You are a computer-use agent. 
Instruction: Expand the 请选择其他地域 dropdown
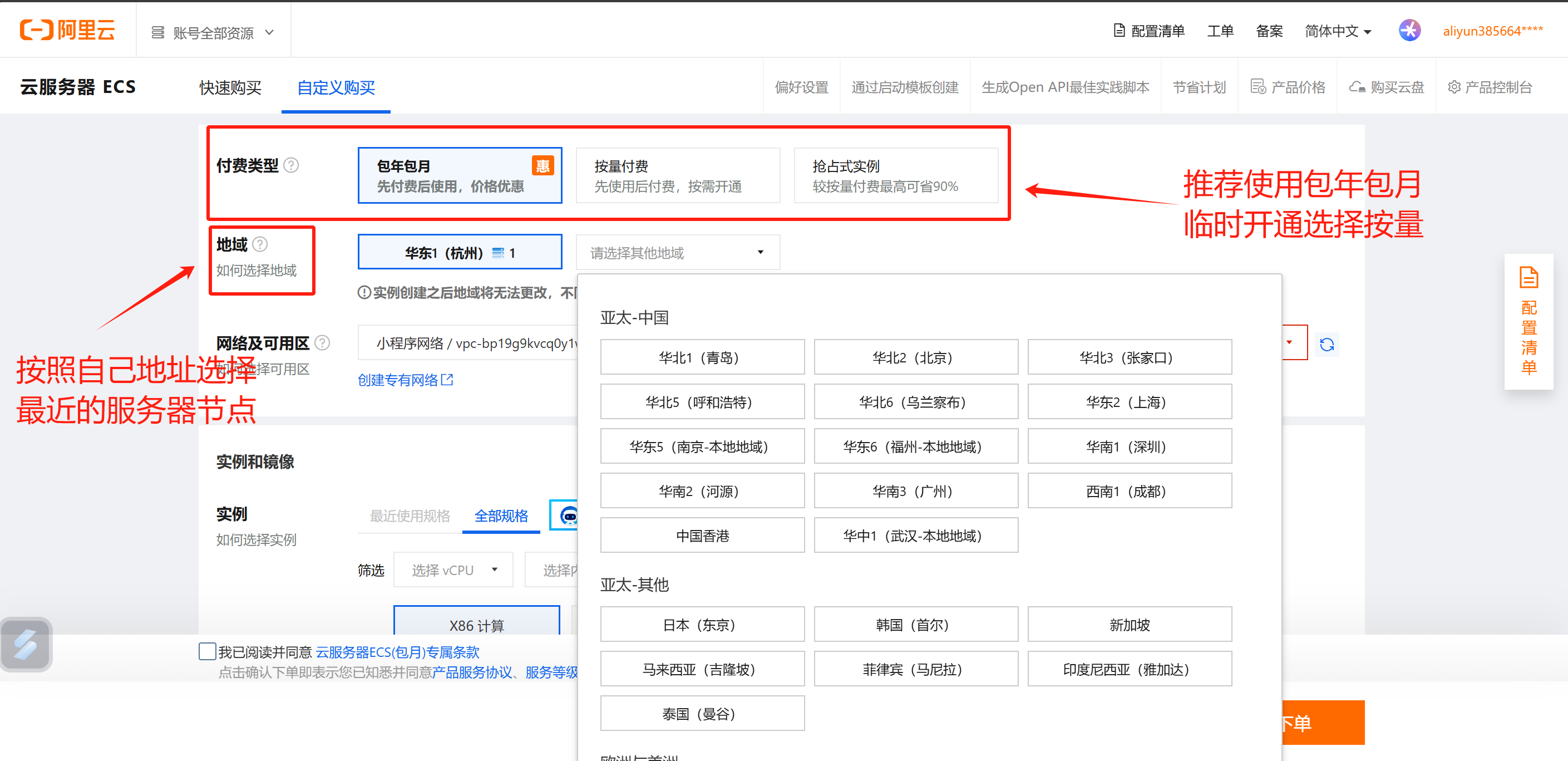pyautogui.click(x=678, y=253)
